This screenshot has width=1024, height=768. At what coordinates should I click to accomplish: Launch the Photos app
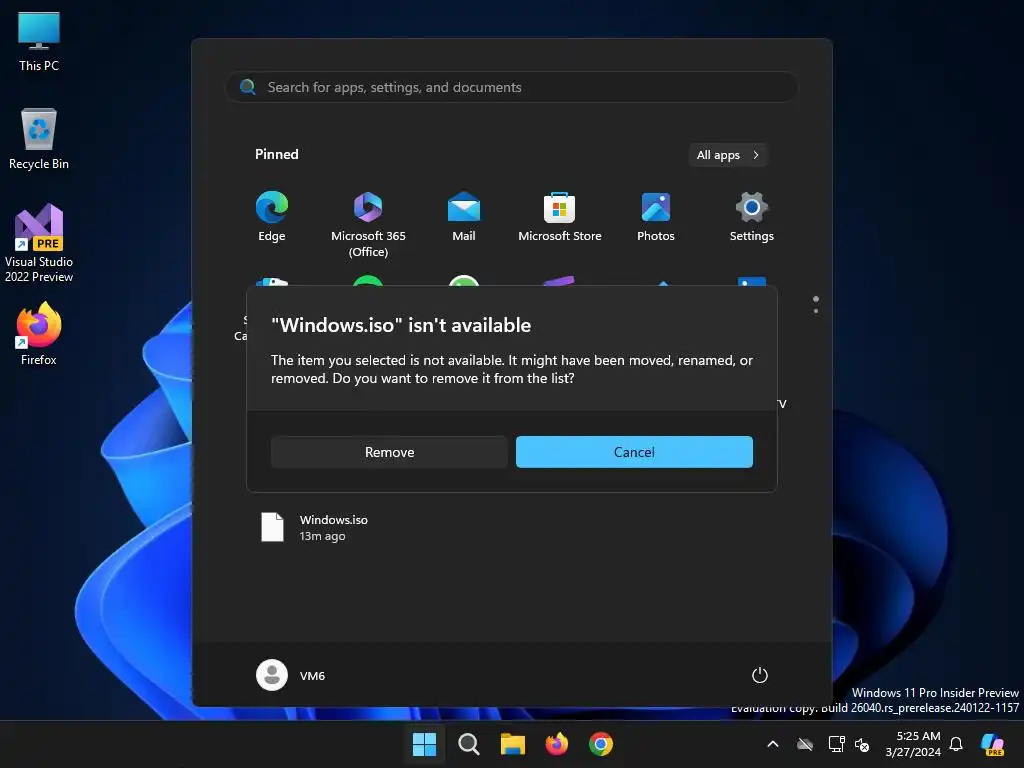(656, 217)
